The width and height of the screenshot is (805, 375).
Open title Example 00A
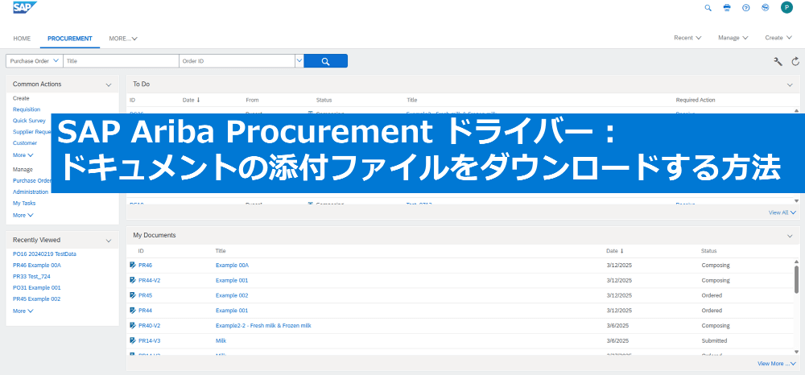[232, 265]
